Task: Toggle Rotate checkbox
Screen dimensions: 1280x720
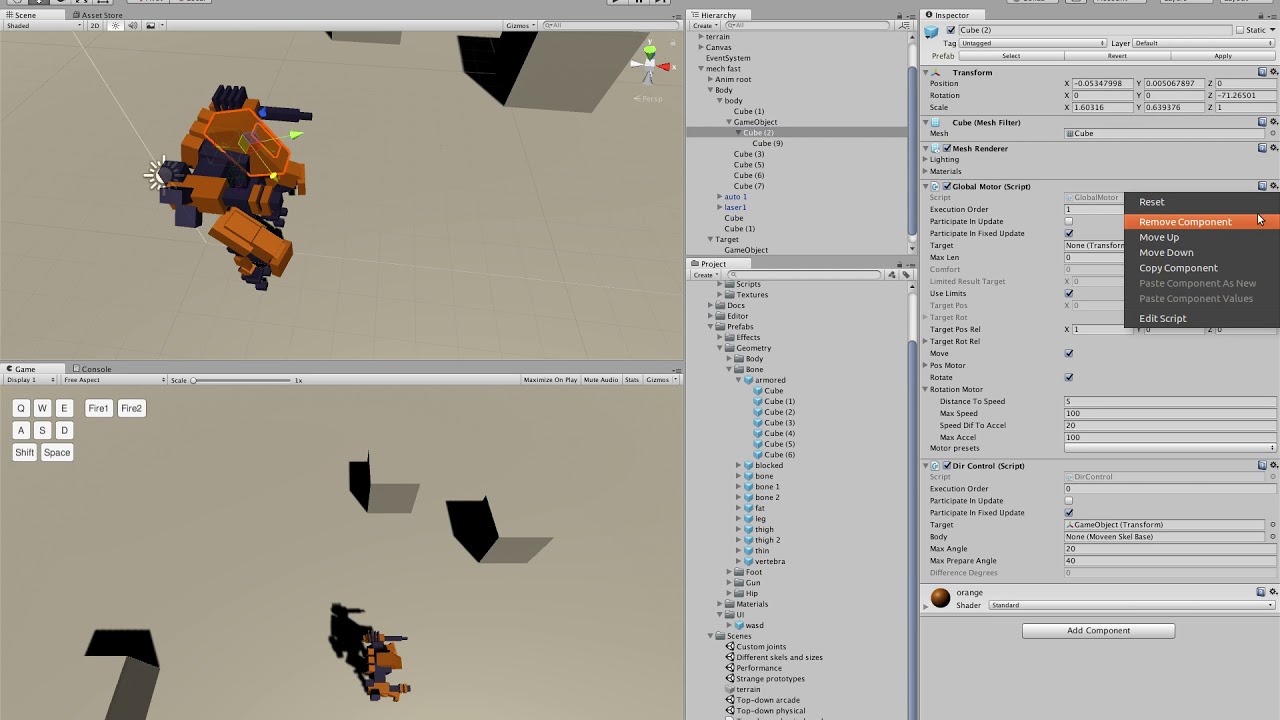Action: (1069, 377)
